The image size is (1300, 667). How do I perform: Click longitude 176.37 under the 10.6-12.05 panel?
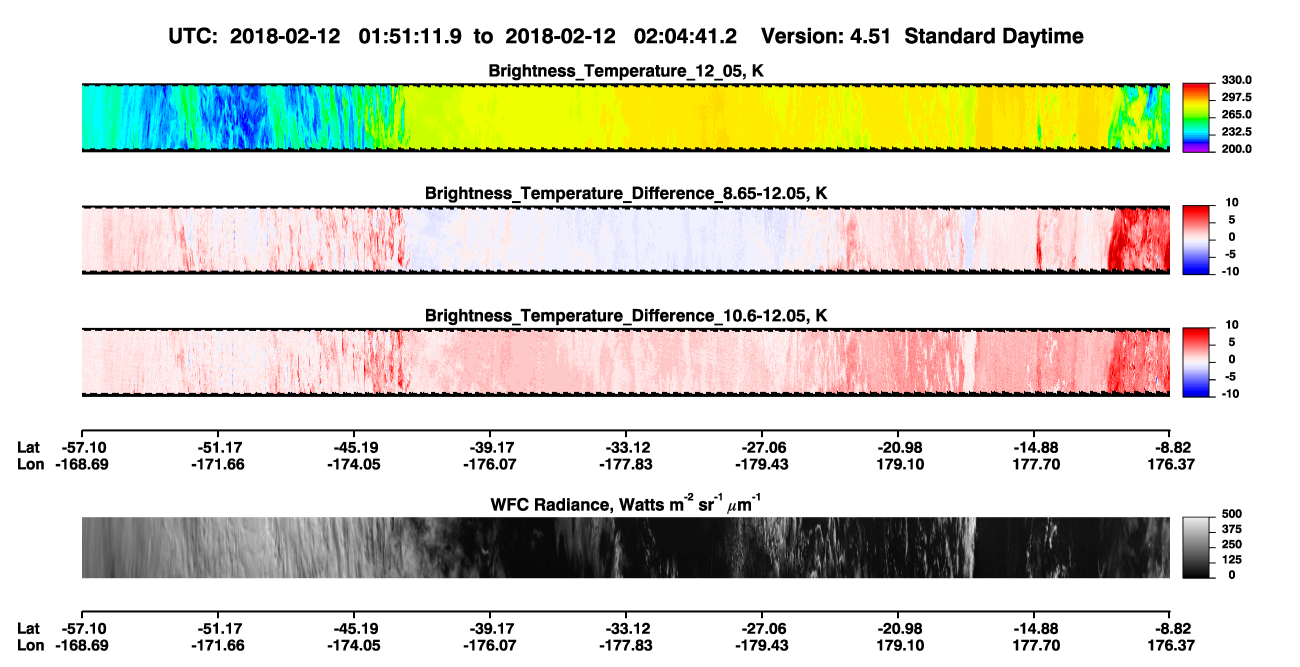point(1170,464)
